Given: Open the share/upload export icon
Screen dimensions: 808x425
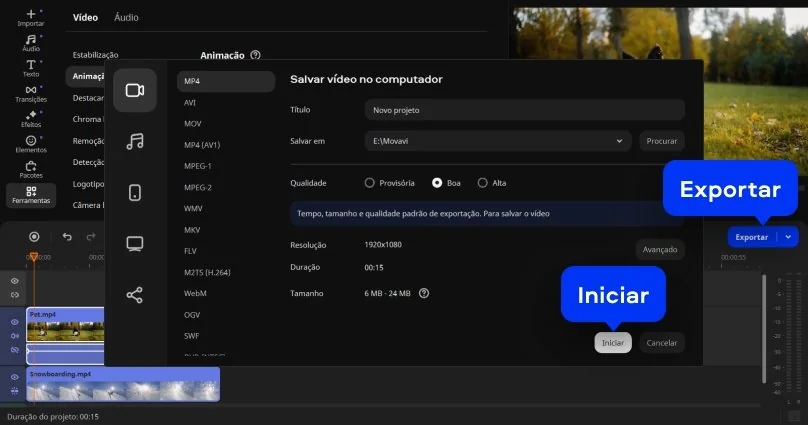Looking at the screenshot, I should [x=135, y=295].
